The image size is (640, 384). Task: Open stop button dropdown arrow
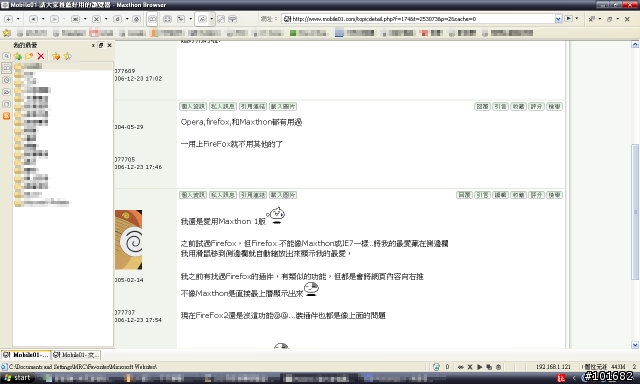click(x=106, y=19)
